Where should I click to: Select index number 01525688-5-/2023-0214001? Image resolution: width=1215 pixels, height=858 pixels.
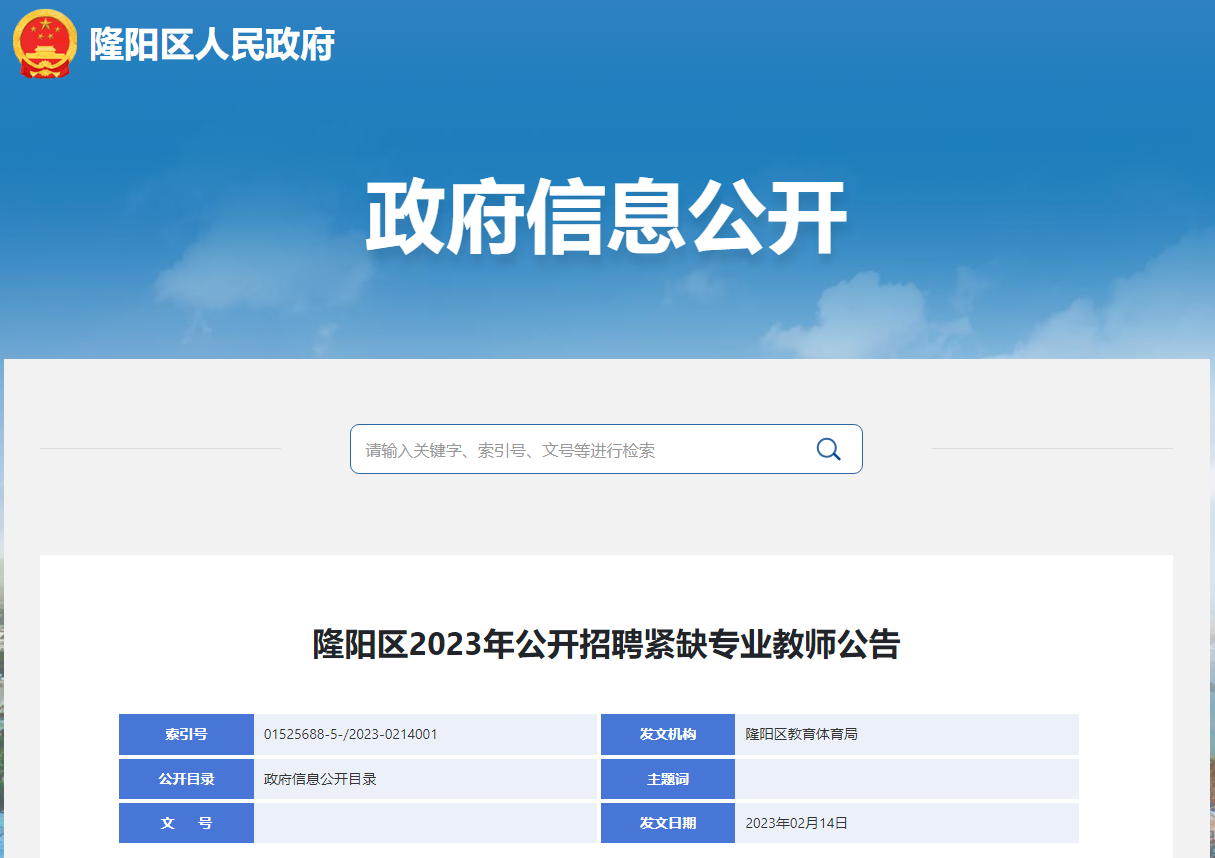tap(351, 734)
